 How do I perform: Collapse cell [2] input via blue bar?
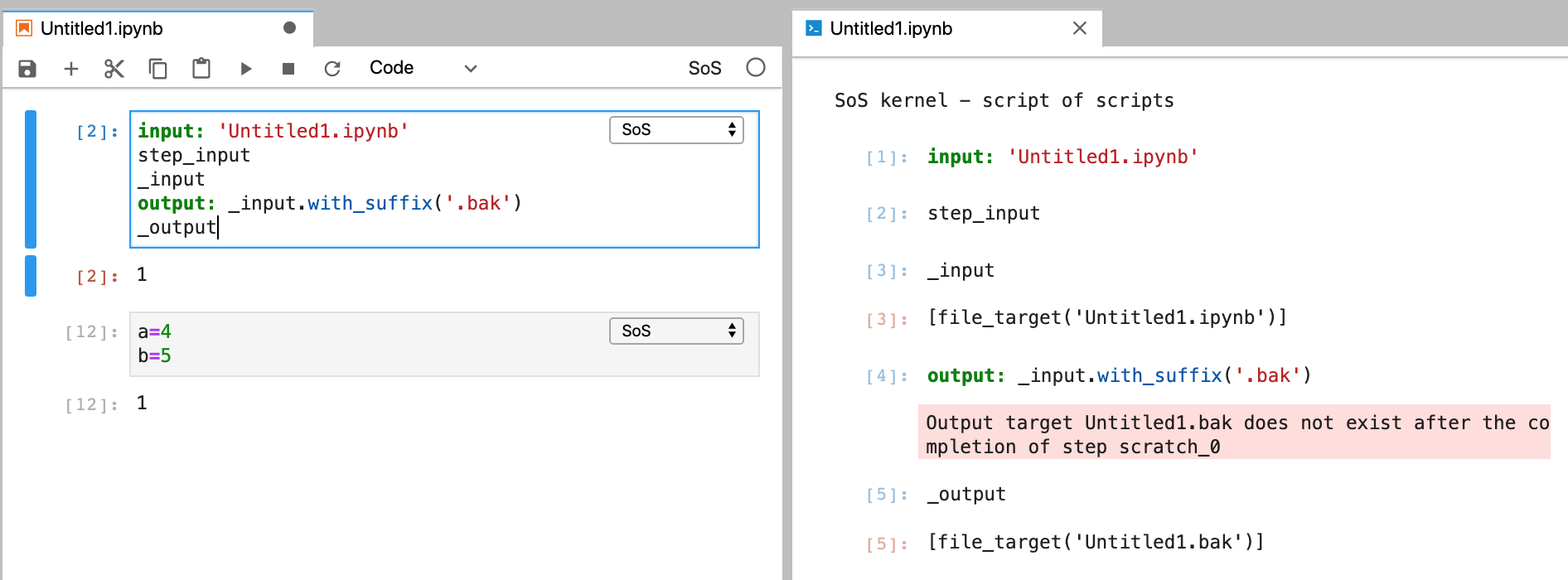31,179
